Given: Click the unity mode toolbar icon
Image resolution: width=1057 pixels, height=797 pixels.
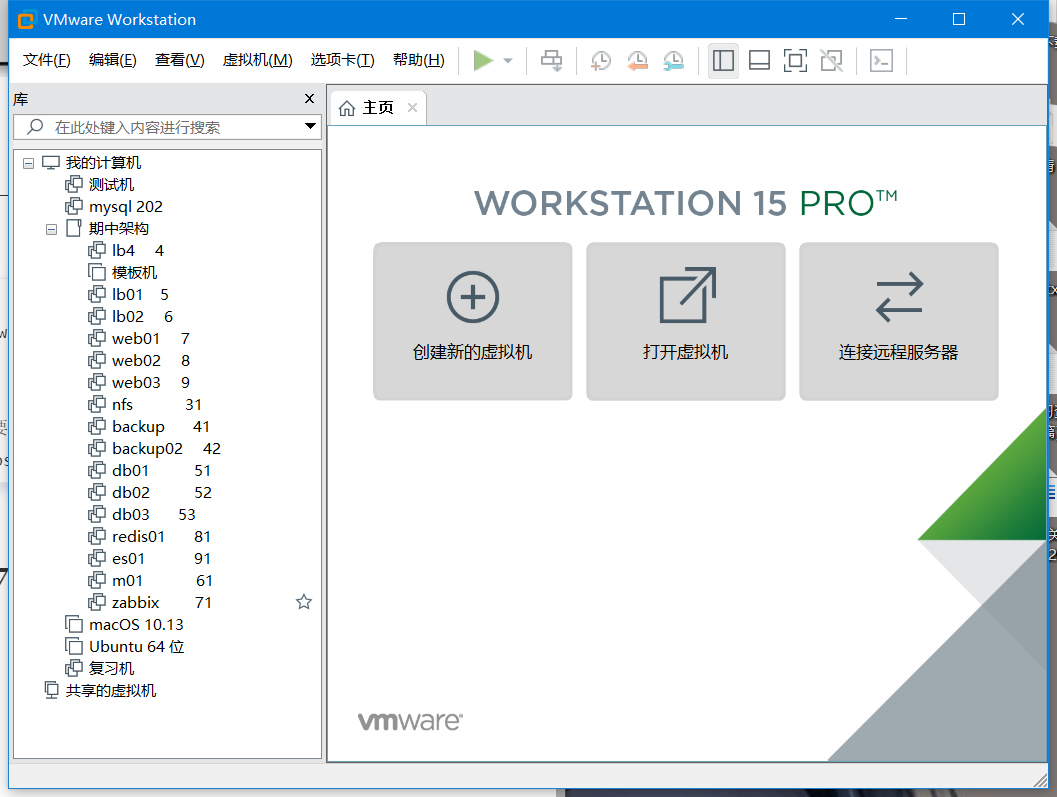Looking at the screenshot, I should coord(831,61).
